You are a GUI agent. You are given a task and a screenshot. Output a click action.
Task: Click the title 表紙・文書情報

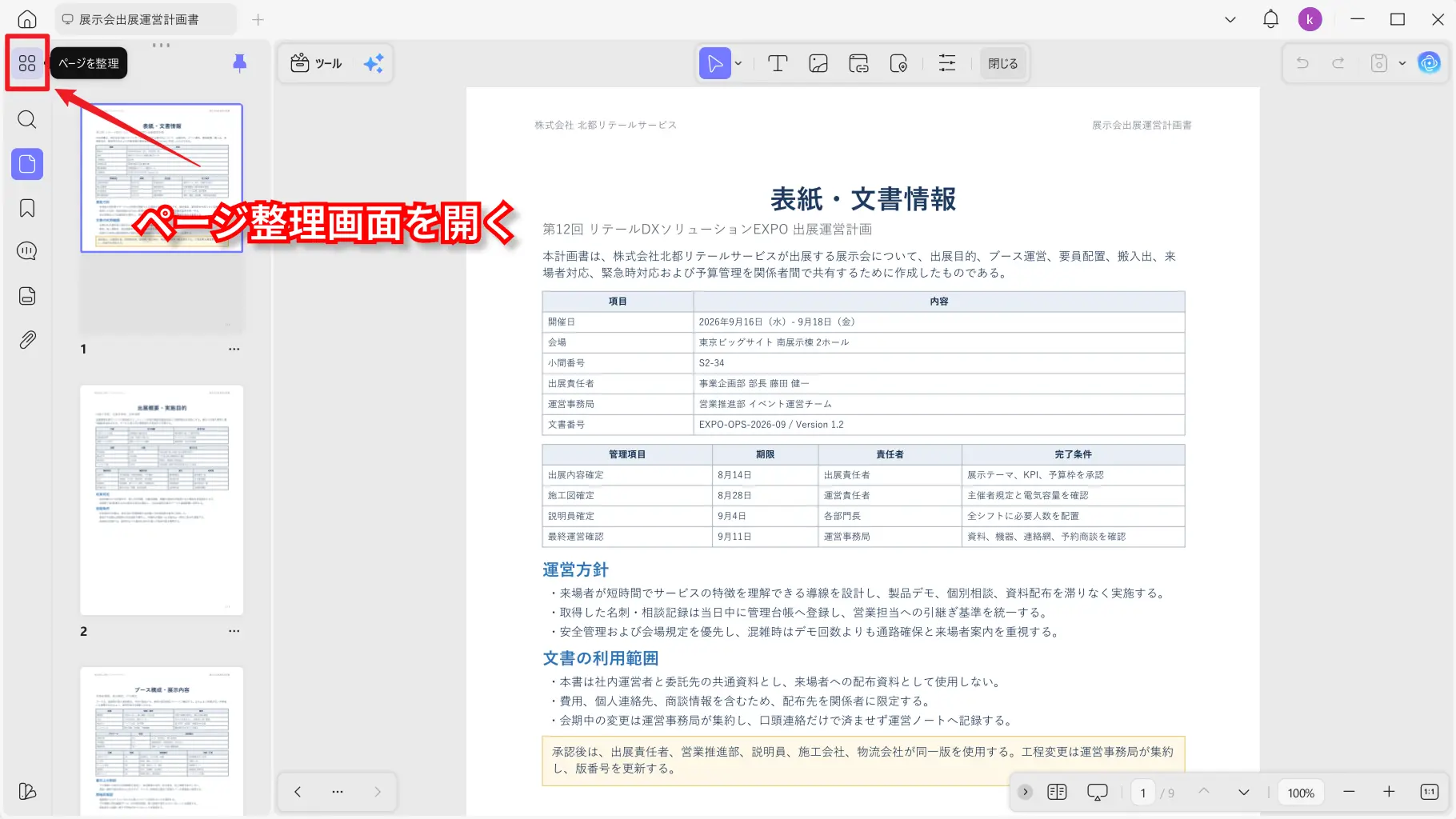[x=863, y=199]
